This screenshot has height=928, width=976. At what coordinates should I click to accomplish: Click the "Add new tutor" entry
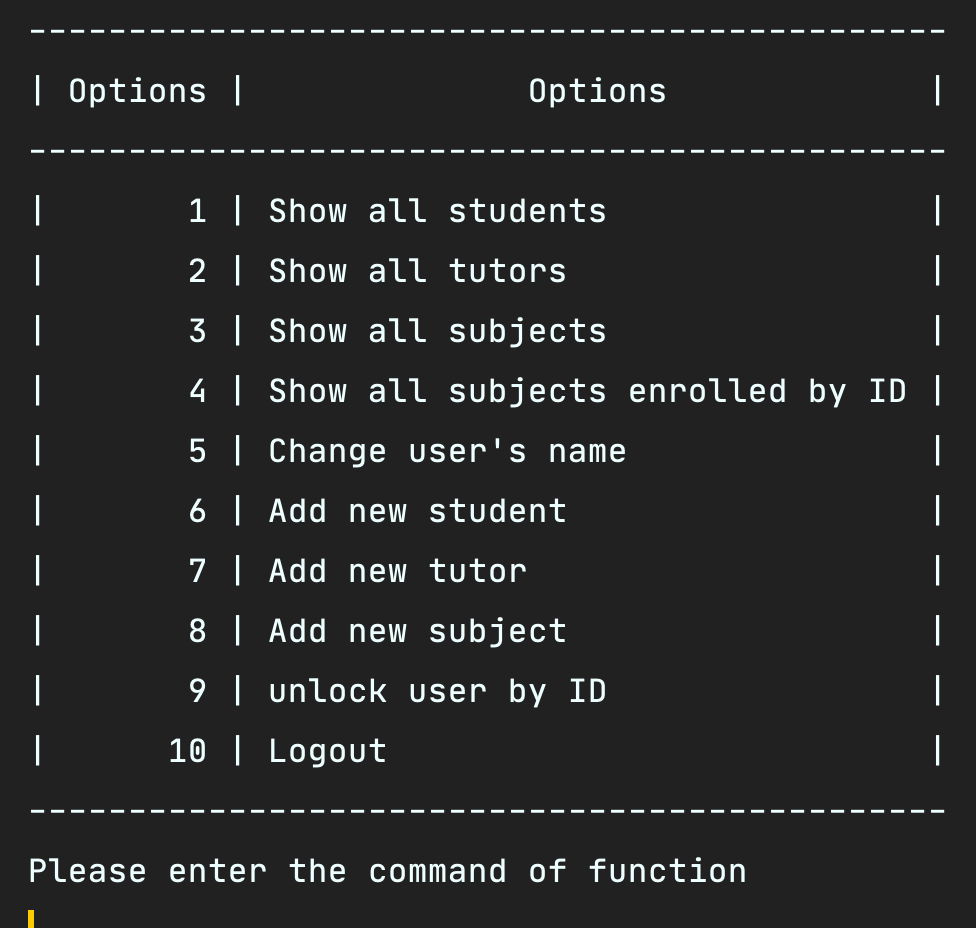coord(397,571)
